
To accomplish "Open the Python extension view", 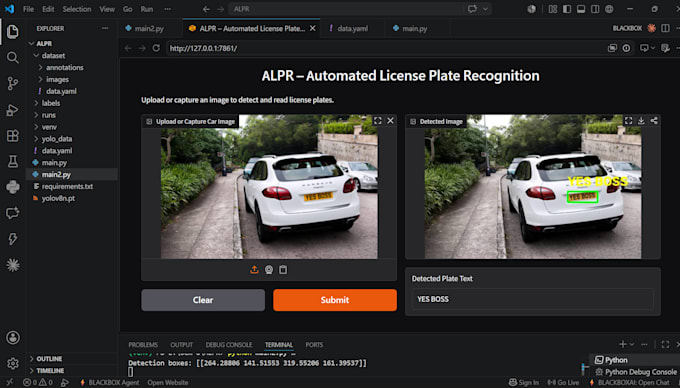I will tap(13, 187).
